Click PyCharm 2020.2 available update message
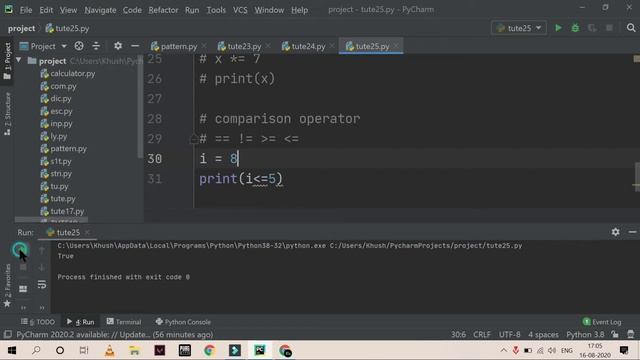This screenshot has width=640, height=360. pyautogui.click(x=114, y=334)
